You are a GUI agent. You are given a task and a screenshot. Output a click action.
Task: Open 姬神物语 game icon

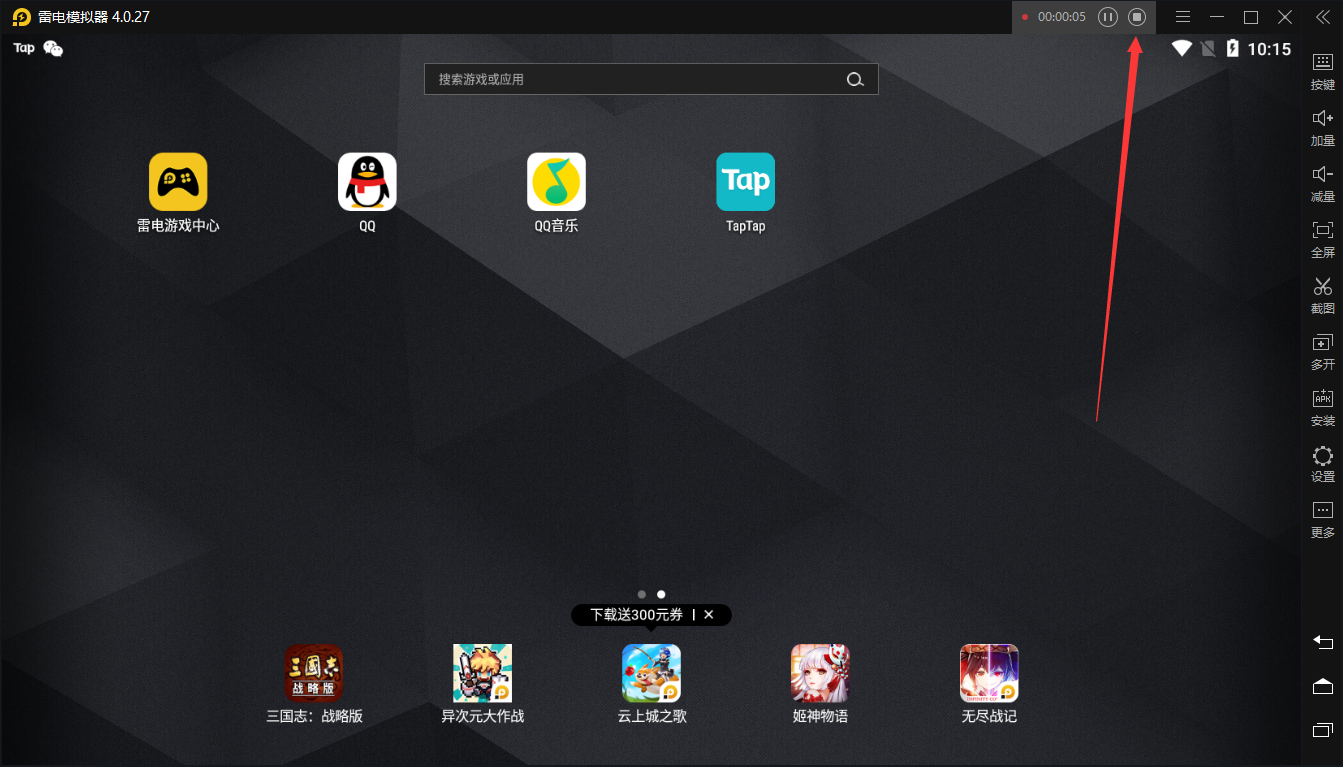(x=820, y=673)
